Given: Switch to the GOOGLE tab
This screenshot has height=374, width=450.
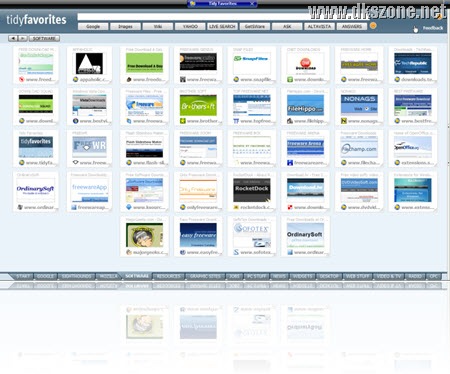Looking at the screenshot, I should click(46, 276).
